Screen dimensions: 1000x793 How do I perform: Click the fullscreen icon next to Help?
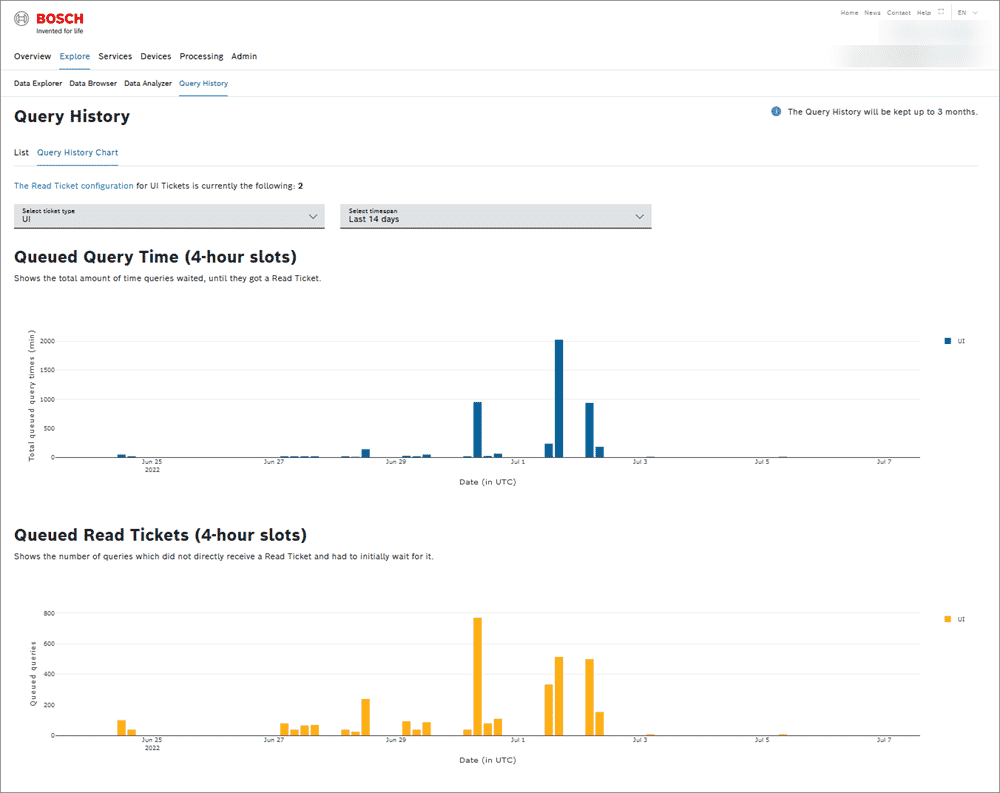click(940, 13)
